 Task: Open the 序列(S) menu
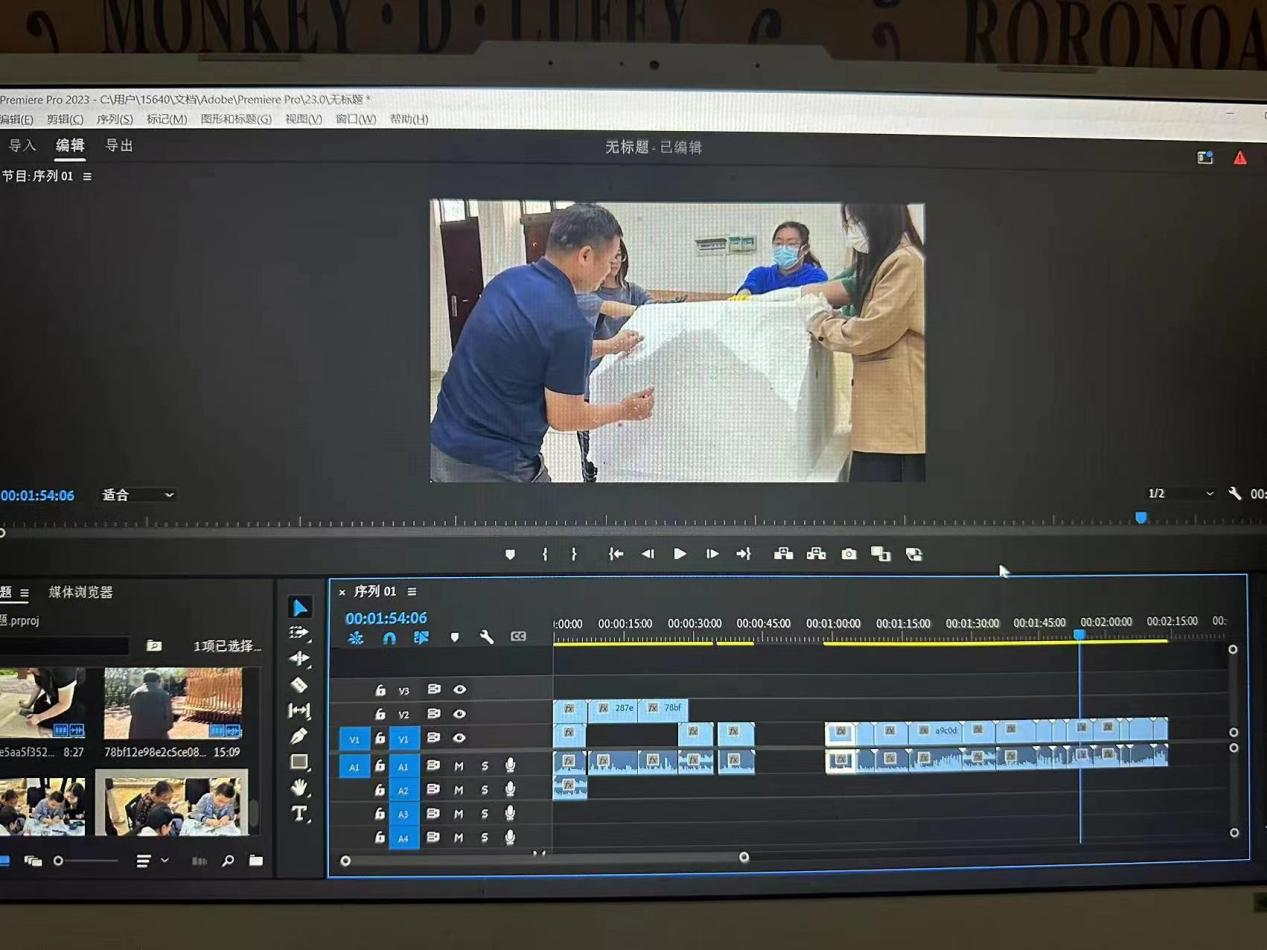[x=115, y=119]
